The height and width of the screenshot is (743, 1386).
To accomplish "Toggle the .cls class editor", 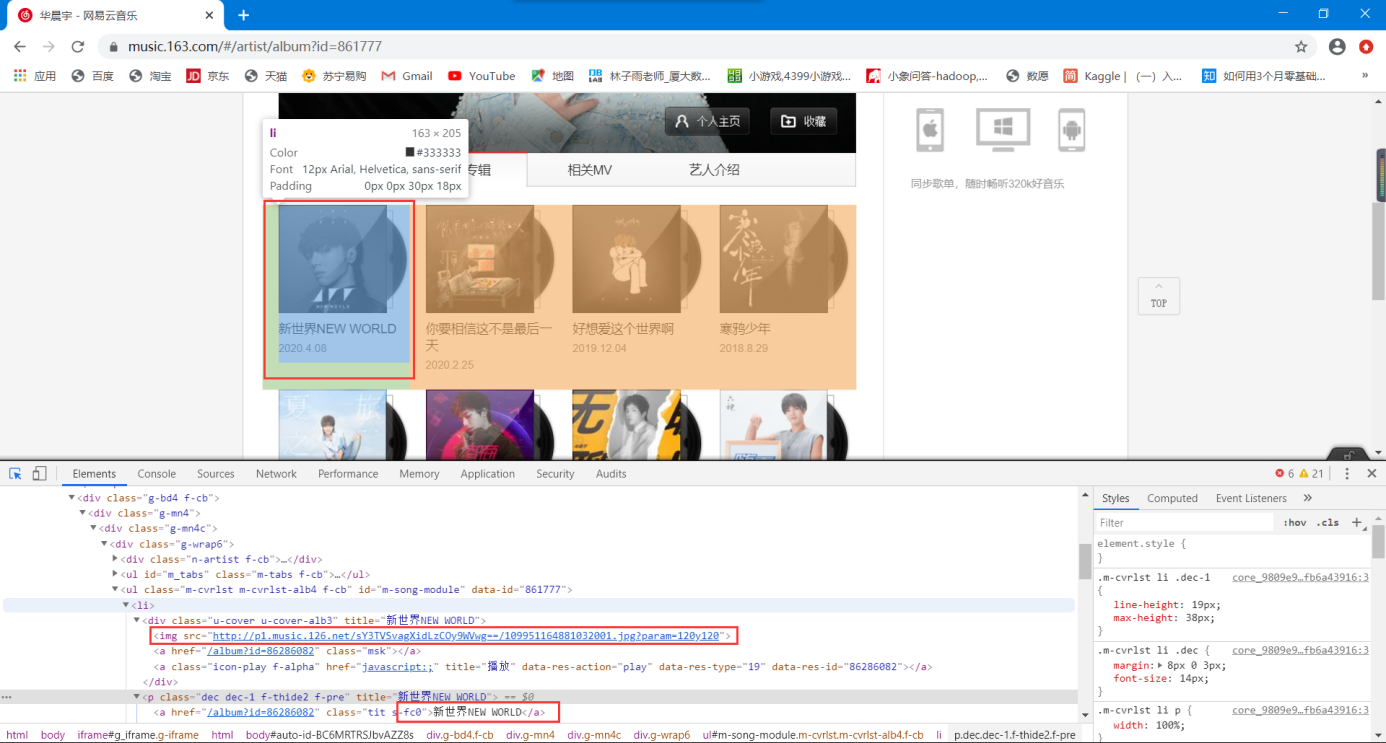I will pyautogui.click(x=1327, y=522).
